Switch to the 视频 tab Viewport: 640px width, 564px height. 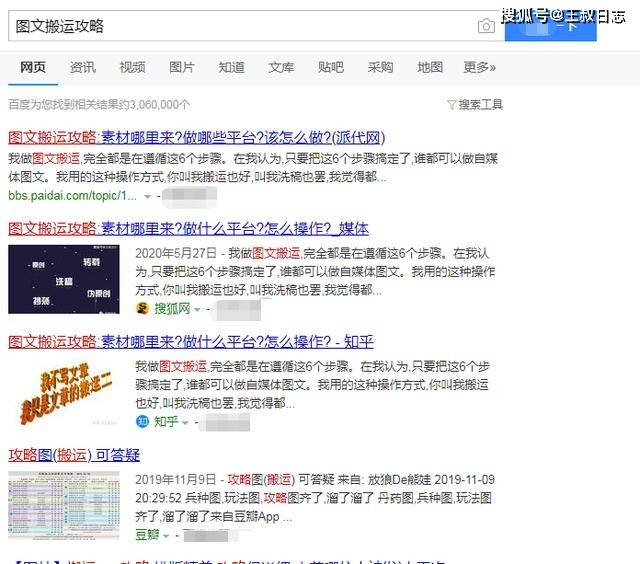coord(132,67)
